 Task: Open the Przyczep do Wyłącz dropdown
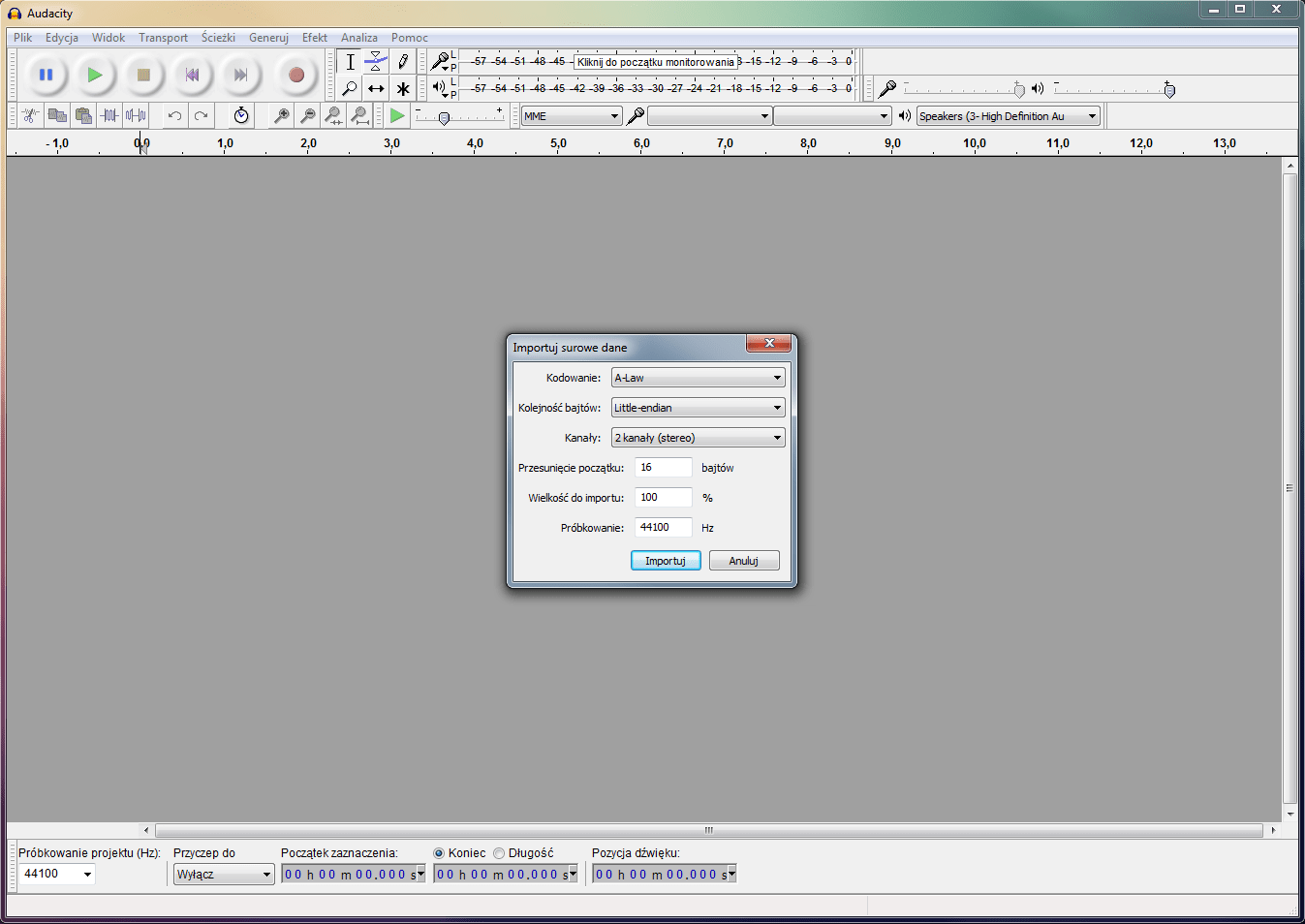(x=224, y=875)
